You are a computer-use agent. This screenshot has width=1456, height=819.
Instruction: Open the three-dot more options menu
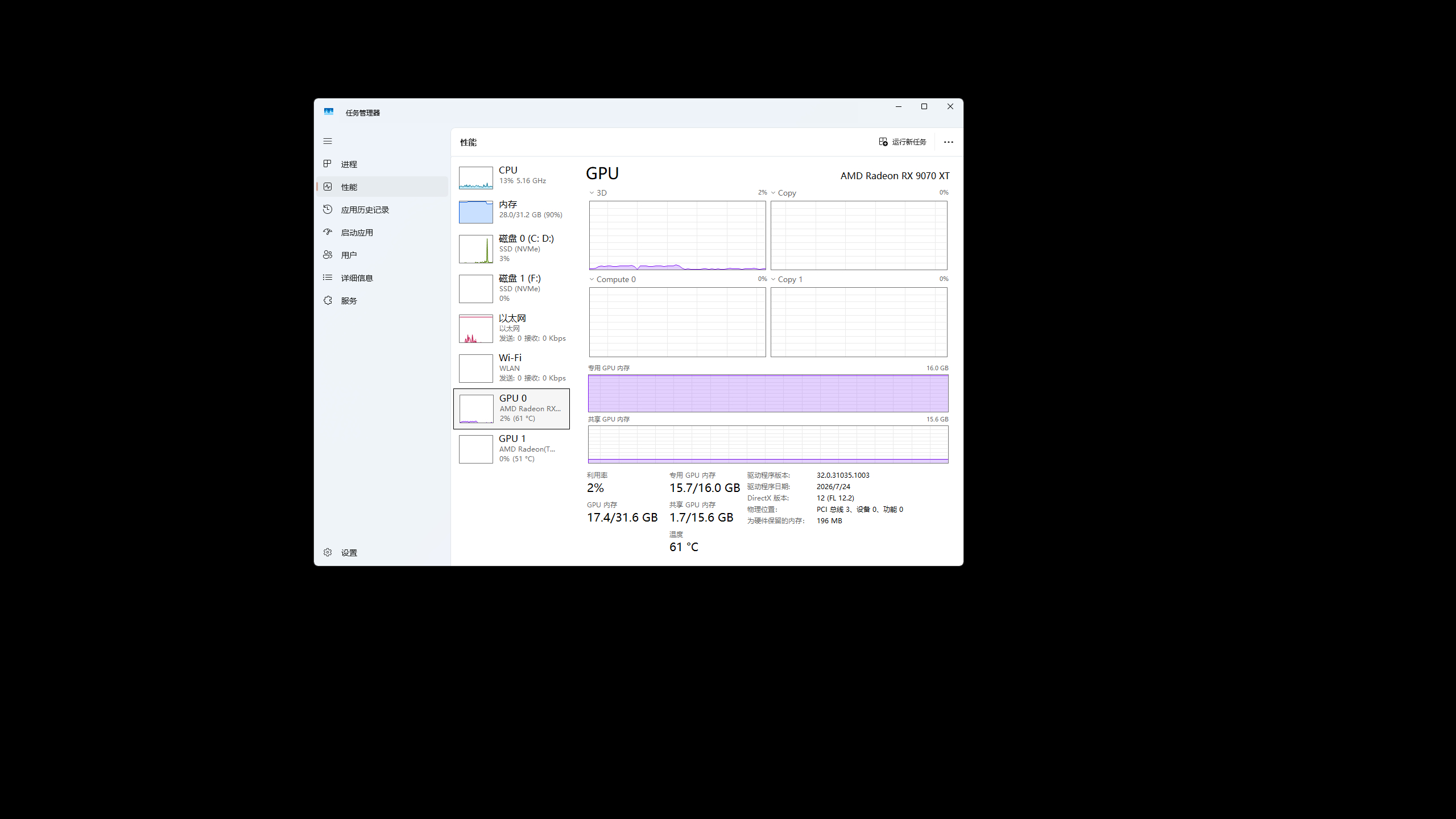948,142
